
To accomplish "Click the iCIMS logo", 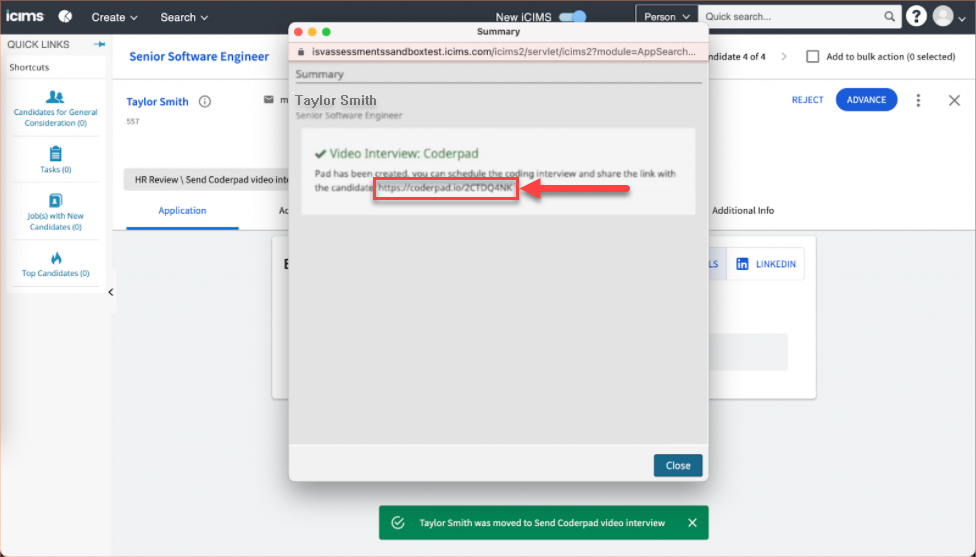I will click(x=25, y=17).
